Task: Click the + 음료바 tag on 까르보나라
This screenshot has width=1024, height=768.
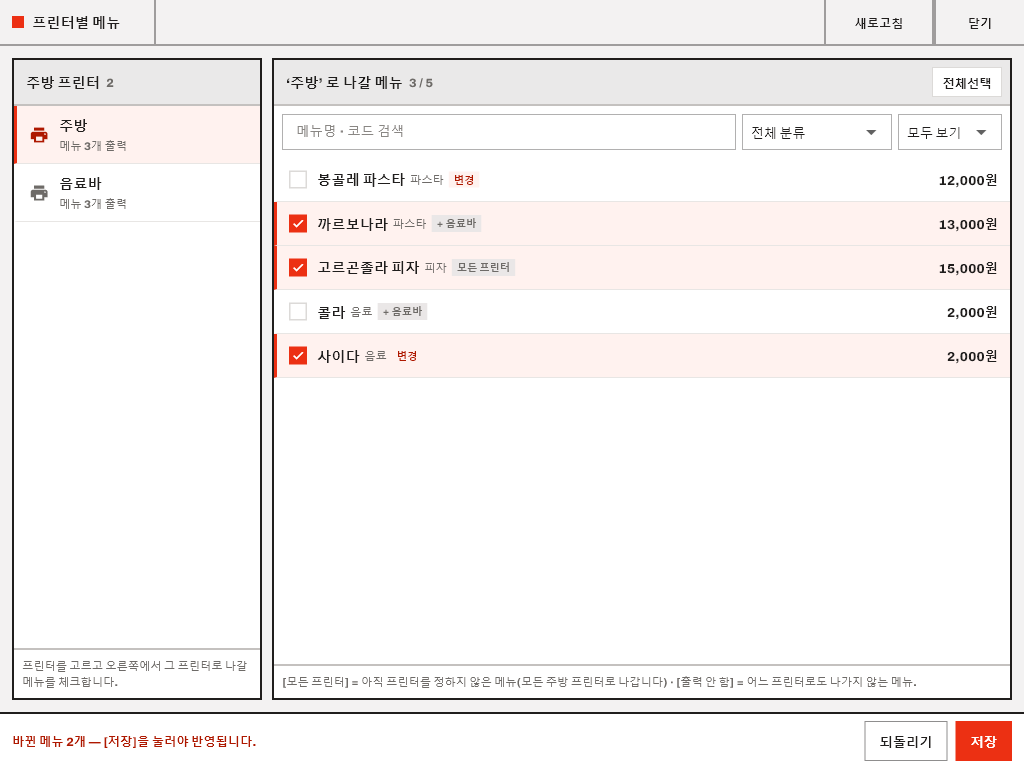Action: [x=456, y=223]
